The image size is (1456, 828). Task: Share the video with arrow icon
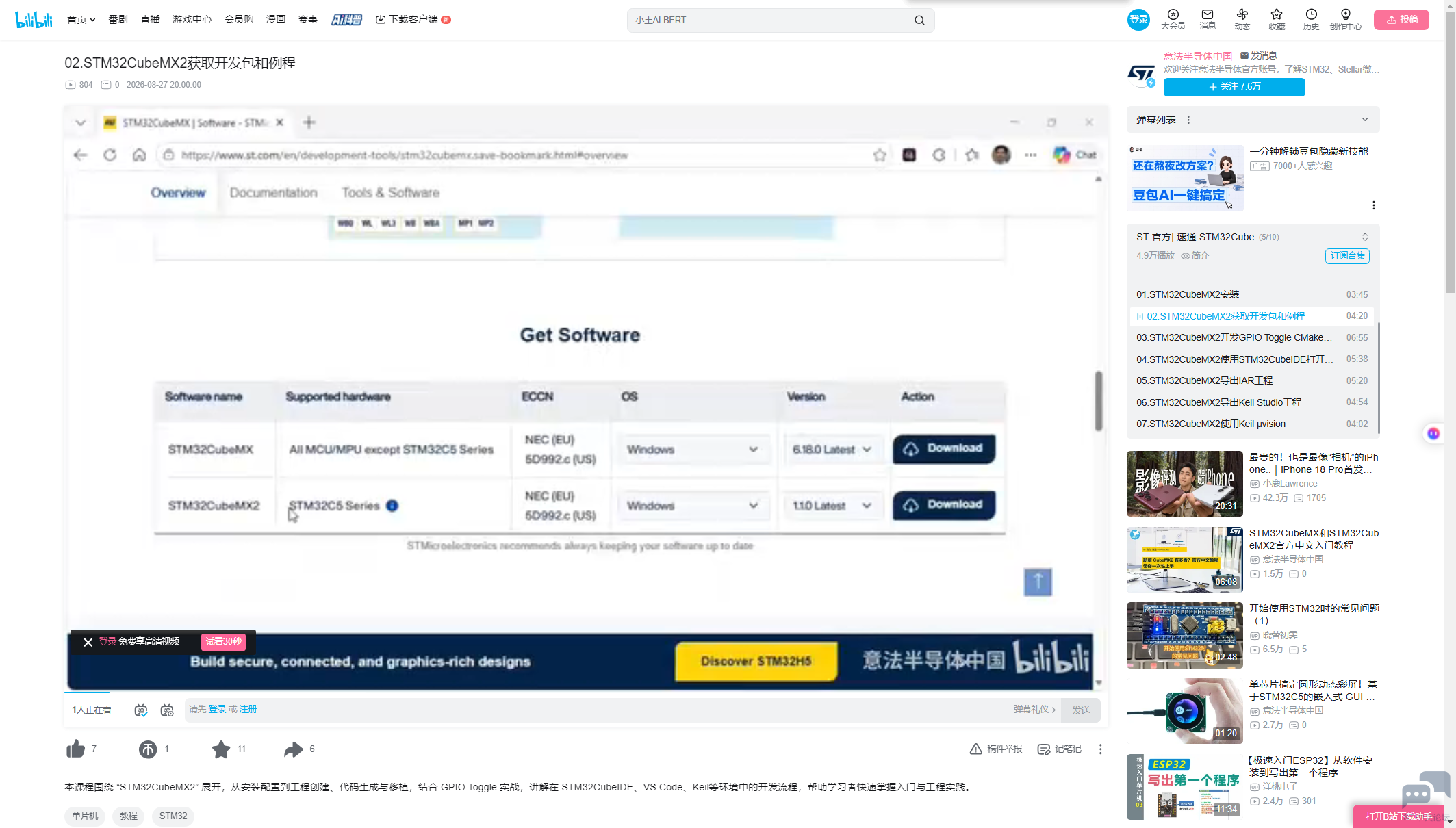294,749
